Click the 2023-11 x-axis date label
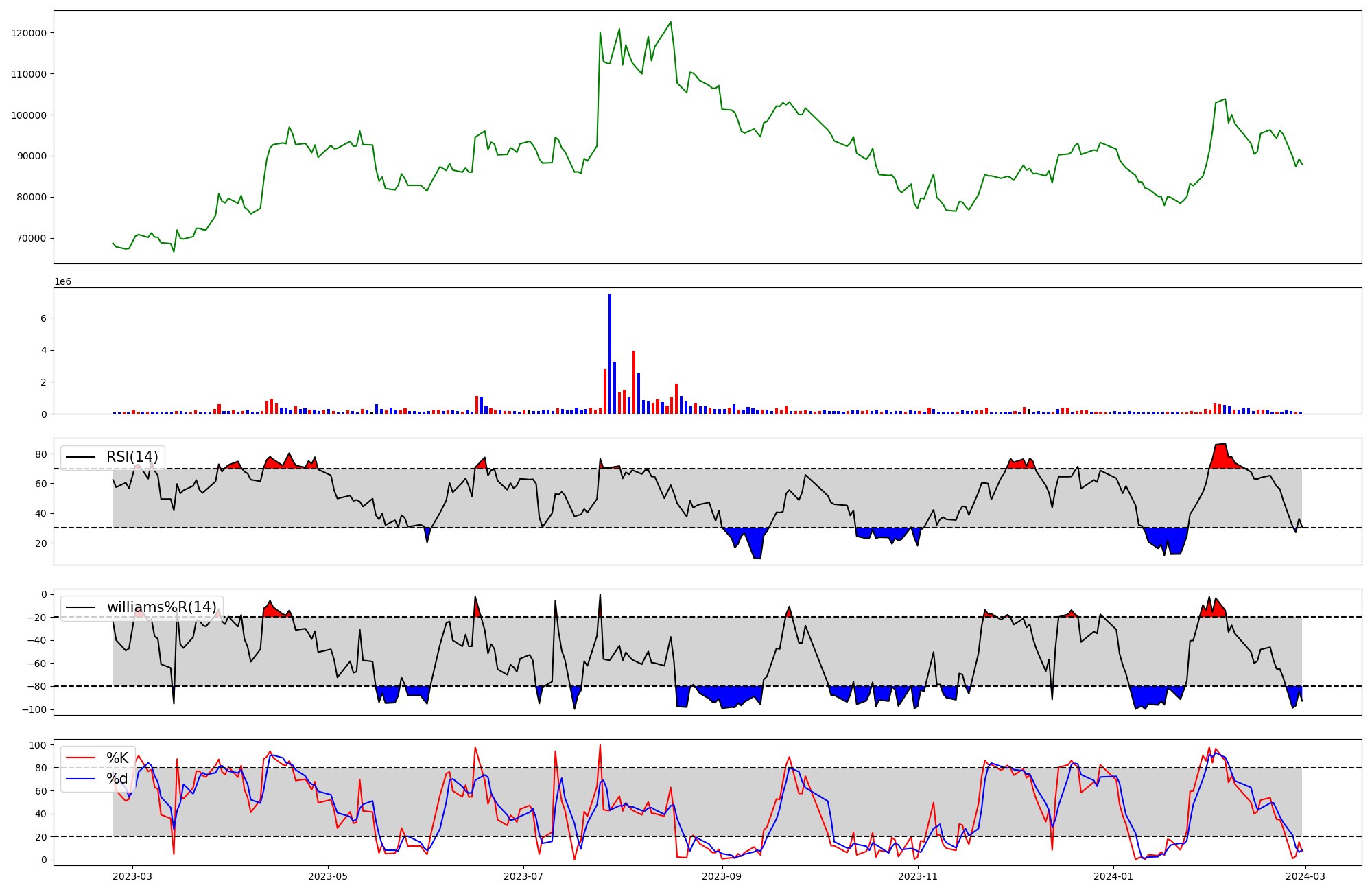The height and width of the screenshot is (892, 1372). point(917,876)
